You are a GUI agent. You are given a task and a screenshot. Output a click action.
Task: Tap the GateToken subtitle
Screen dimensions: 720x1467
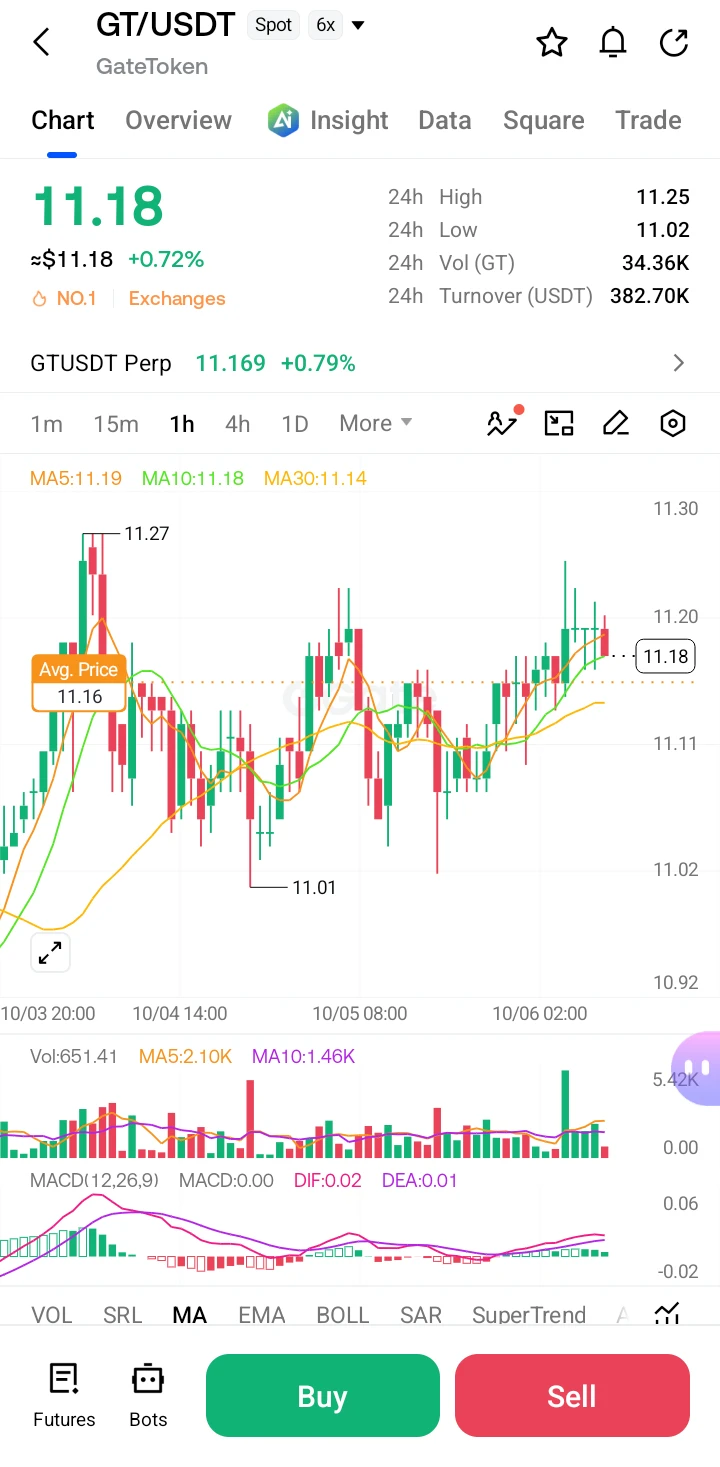coord(152,67)
